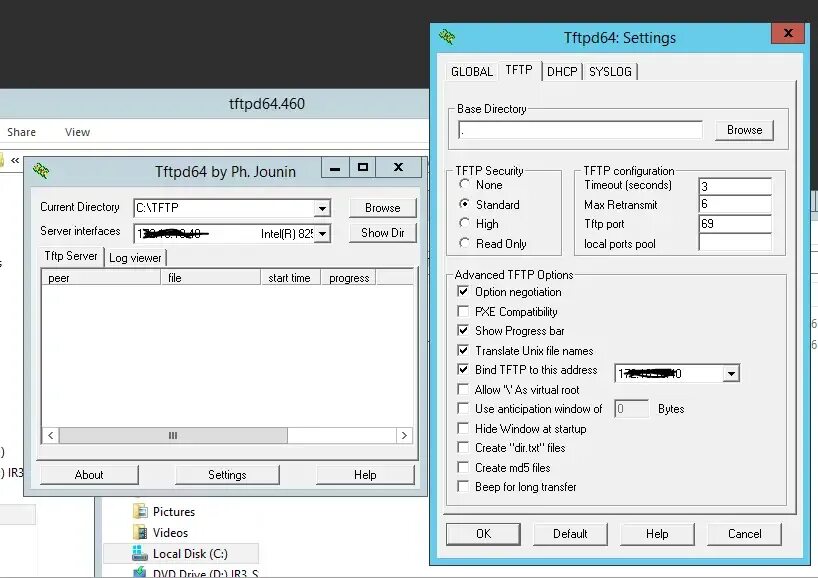Select Read Only TFTP security
Viewport: 818px width, 578px height.
pos(464,243)
